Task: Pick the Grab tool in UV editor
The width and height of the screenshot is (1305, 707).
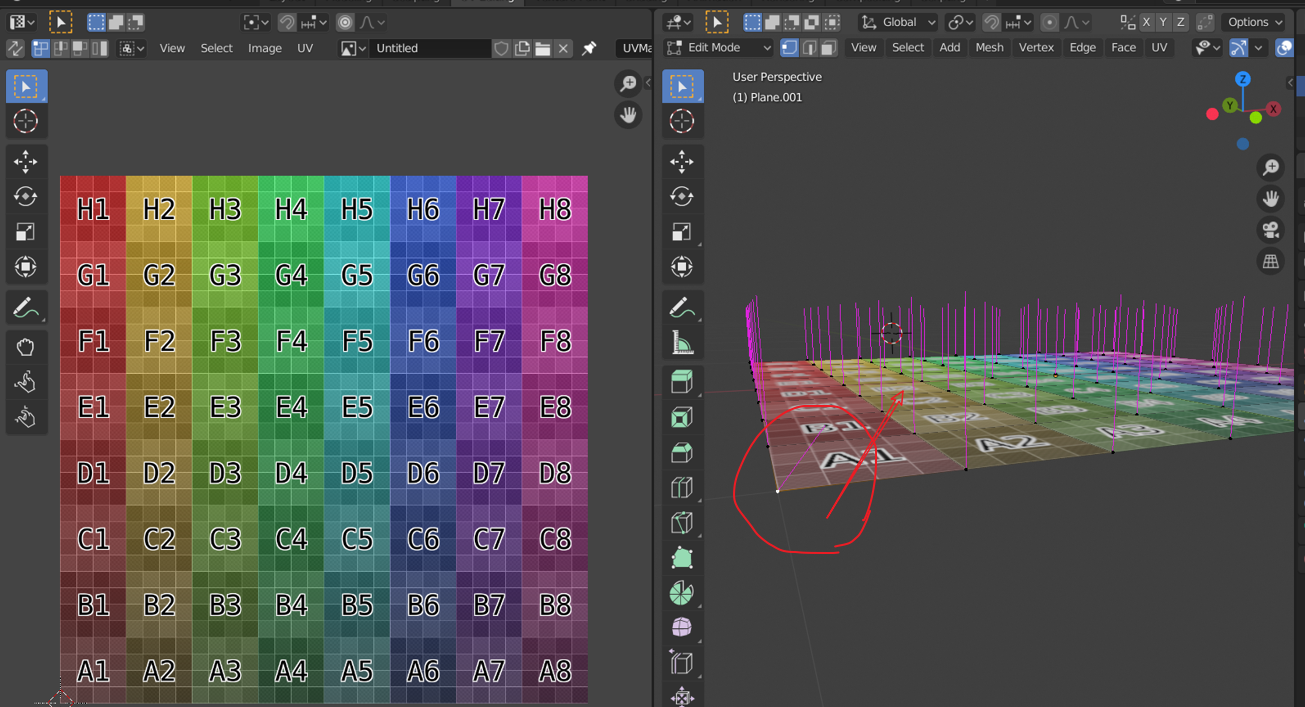Action: click(x=25, y=347)
